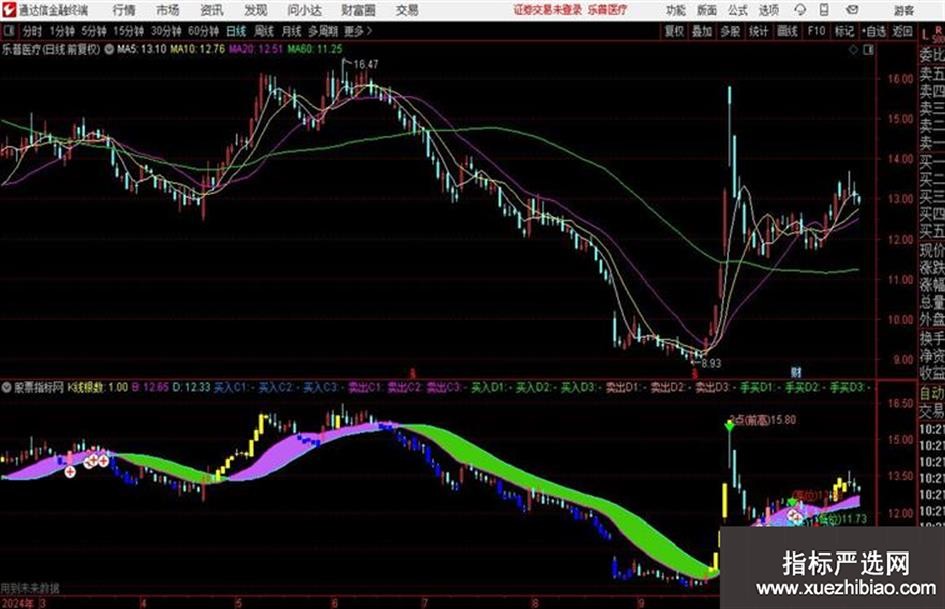
Task: Click the panel layout icon before 分时
Action: point(9,31)
